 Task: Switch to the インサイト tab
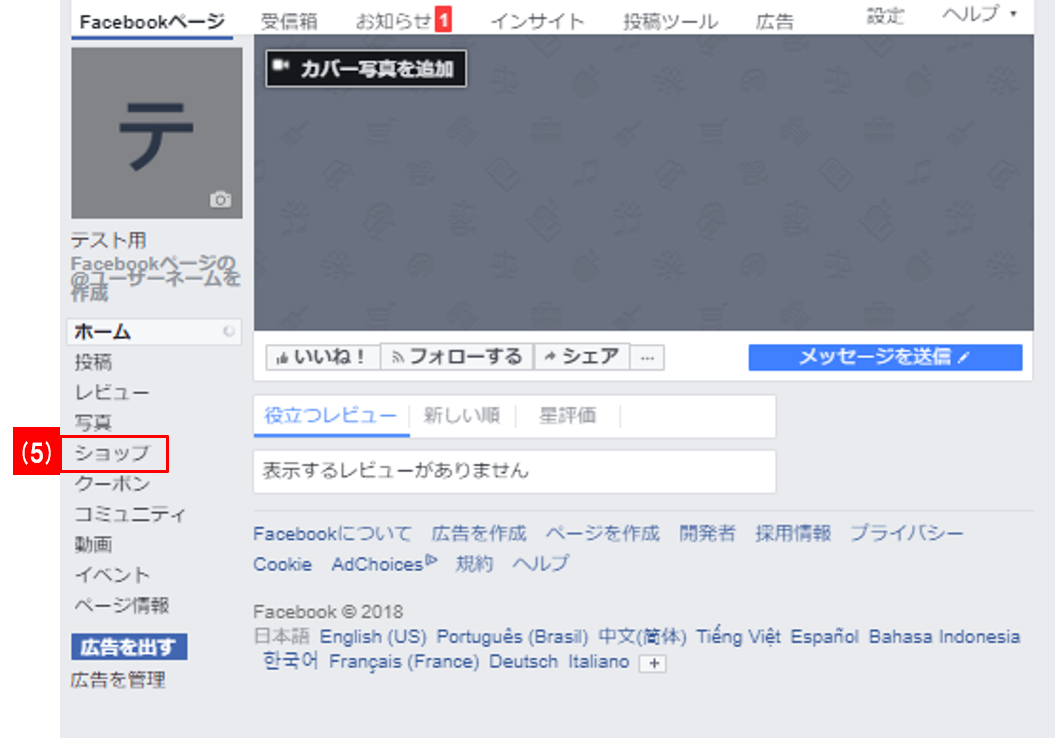tap(537, 21)
